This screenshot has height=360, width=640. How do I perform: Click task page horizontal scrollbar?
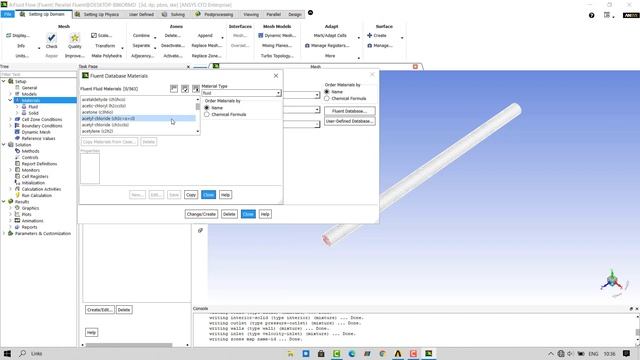(x=129, y=345)
